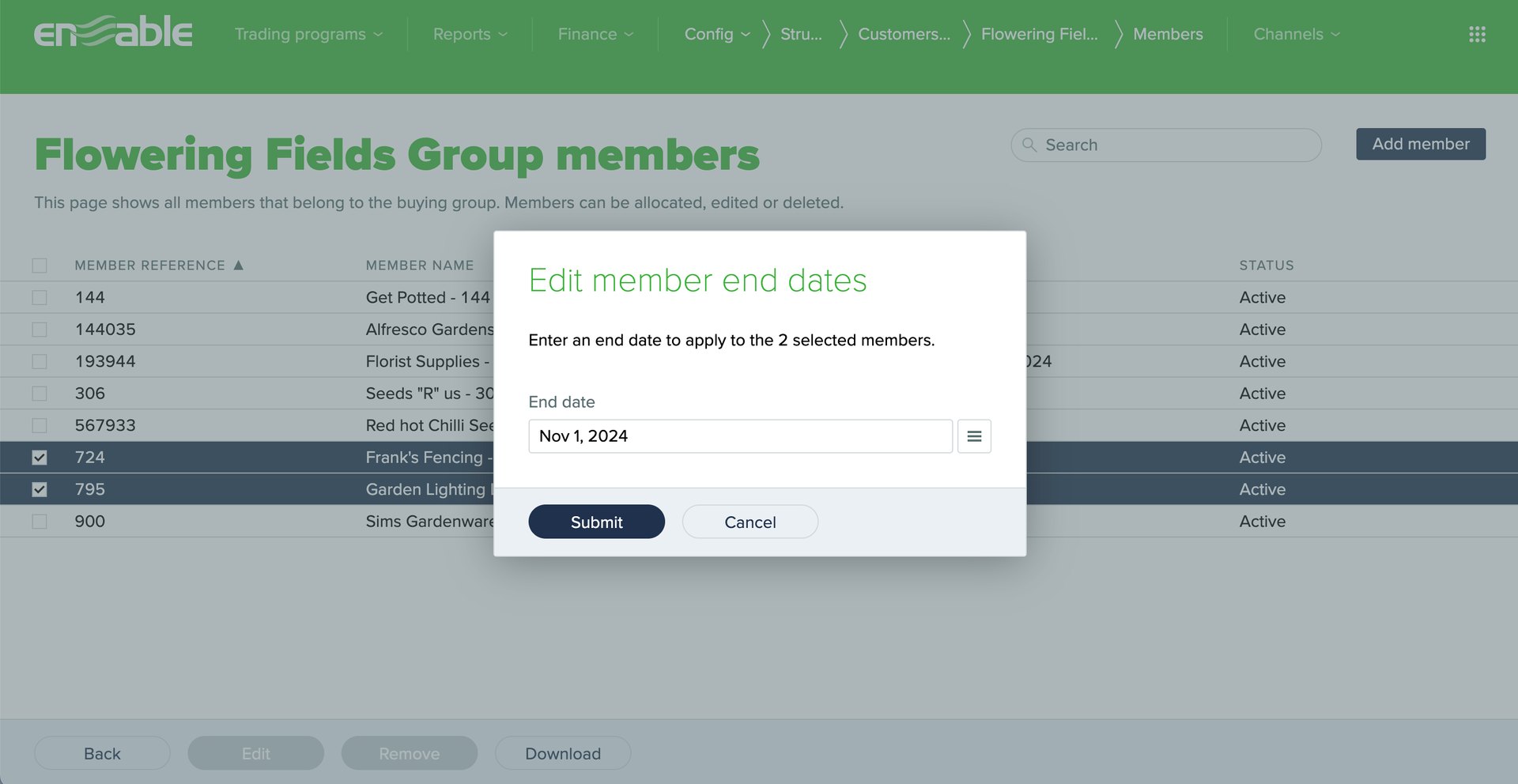Open the calendar menu beside the end date
Viewport: 1518px width, 784px height.
point(974,435)
